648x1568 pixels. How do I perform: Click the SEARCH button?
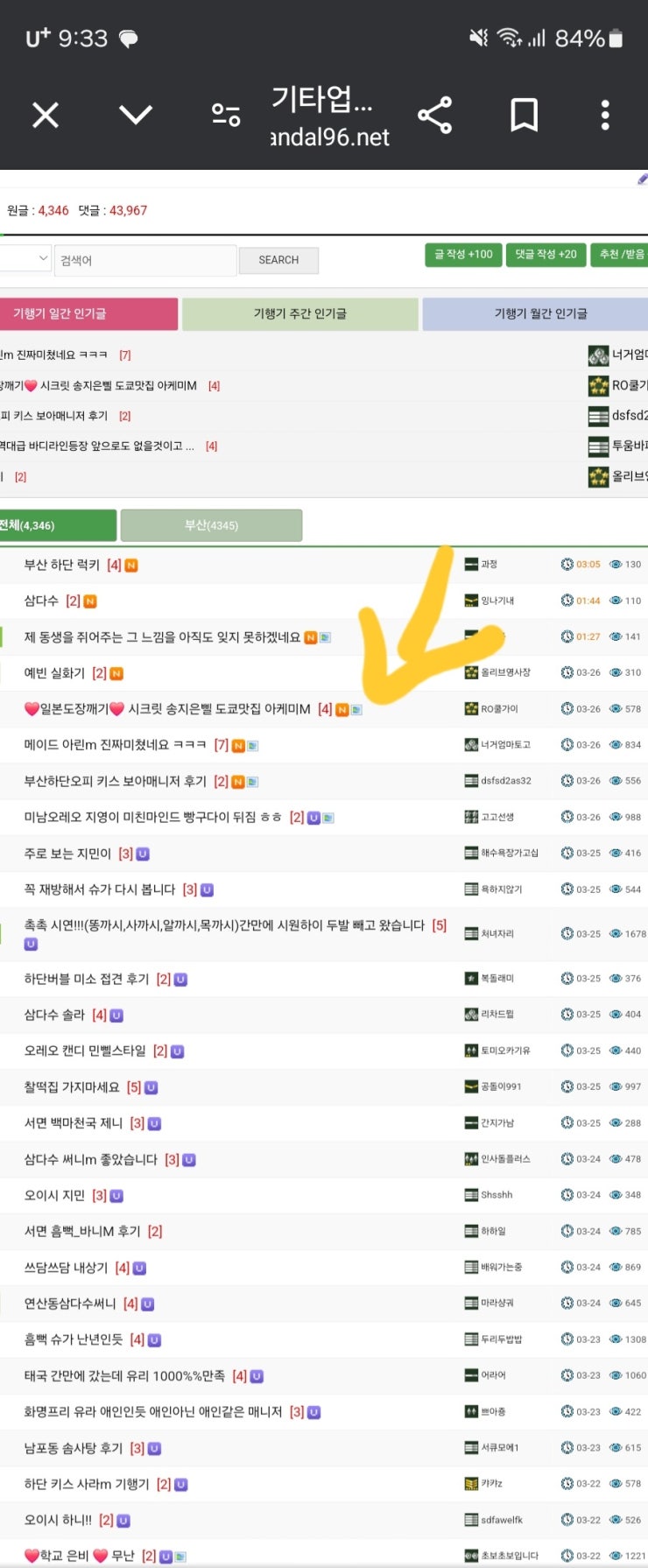278,260
